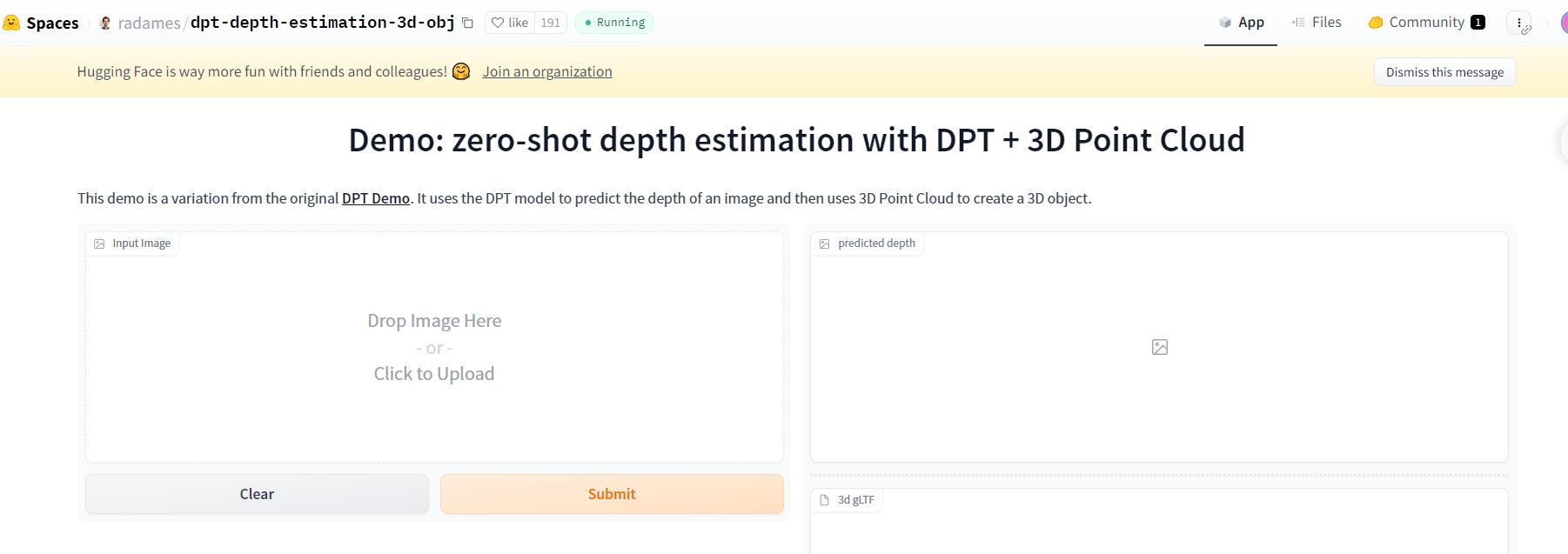Open the DPT Demo link

(x=376, y=198)
